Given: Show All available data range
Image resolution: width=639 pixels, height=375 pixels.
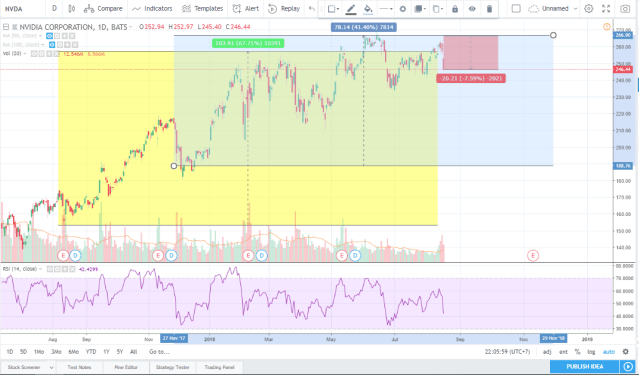Looking at the screenshot, I should pos(133,351).
